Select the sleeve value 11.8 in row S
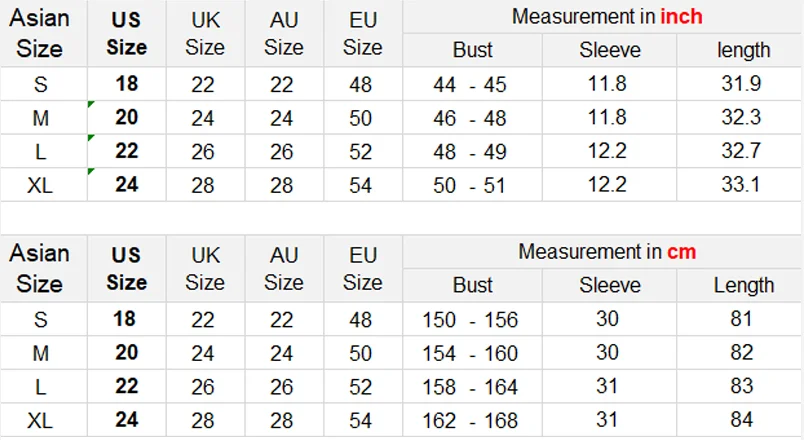The width and height of the screenshot is (804, 440). point(607,84)
